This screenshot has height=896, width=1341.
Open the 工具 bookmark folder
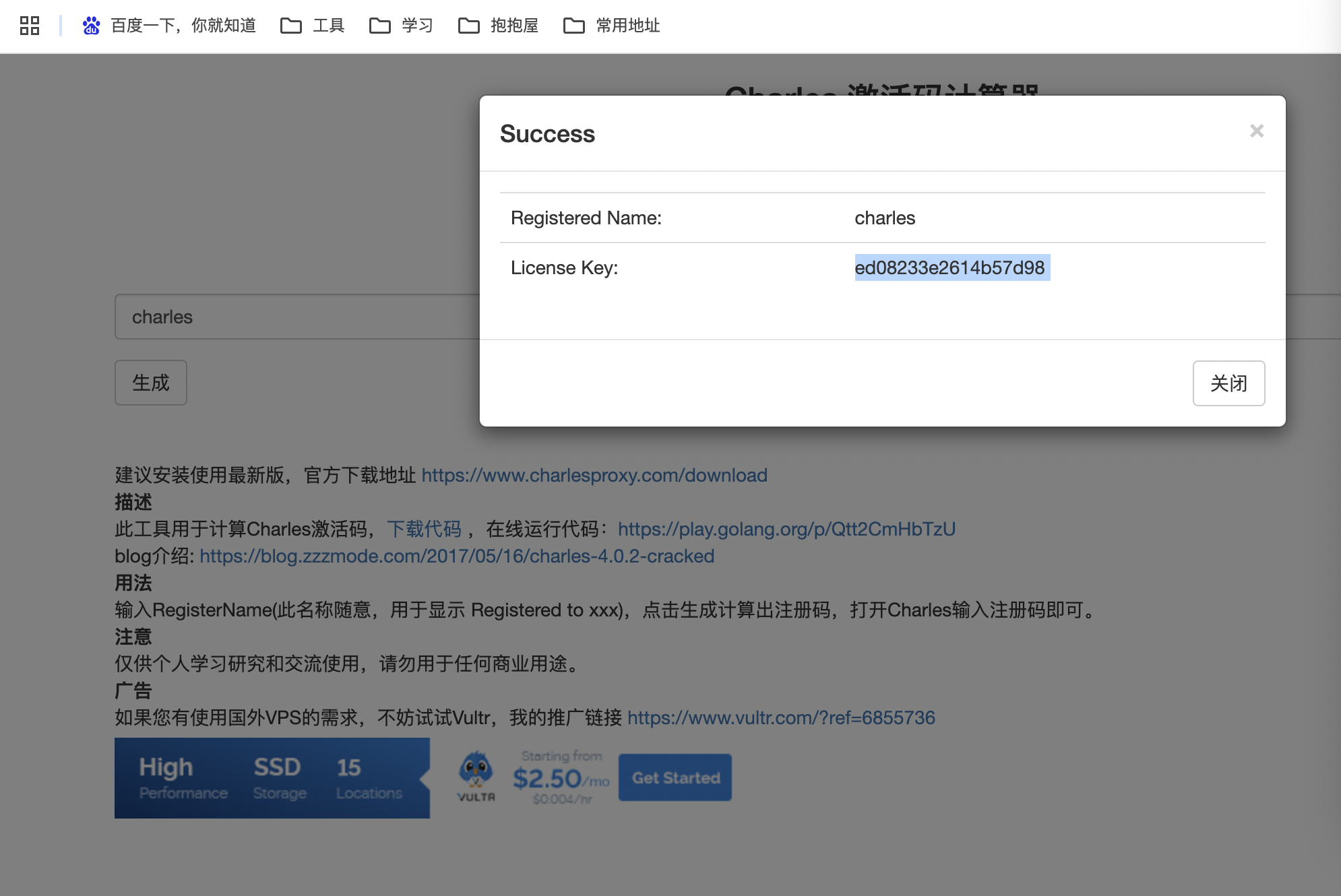pyautogui.click(x=313, y=26)
